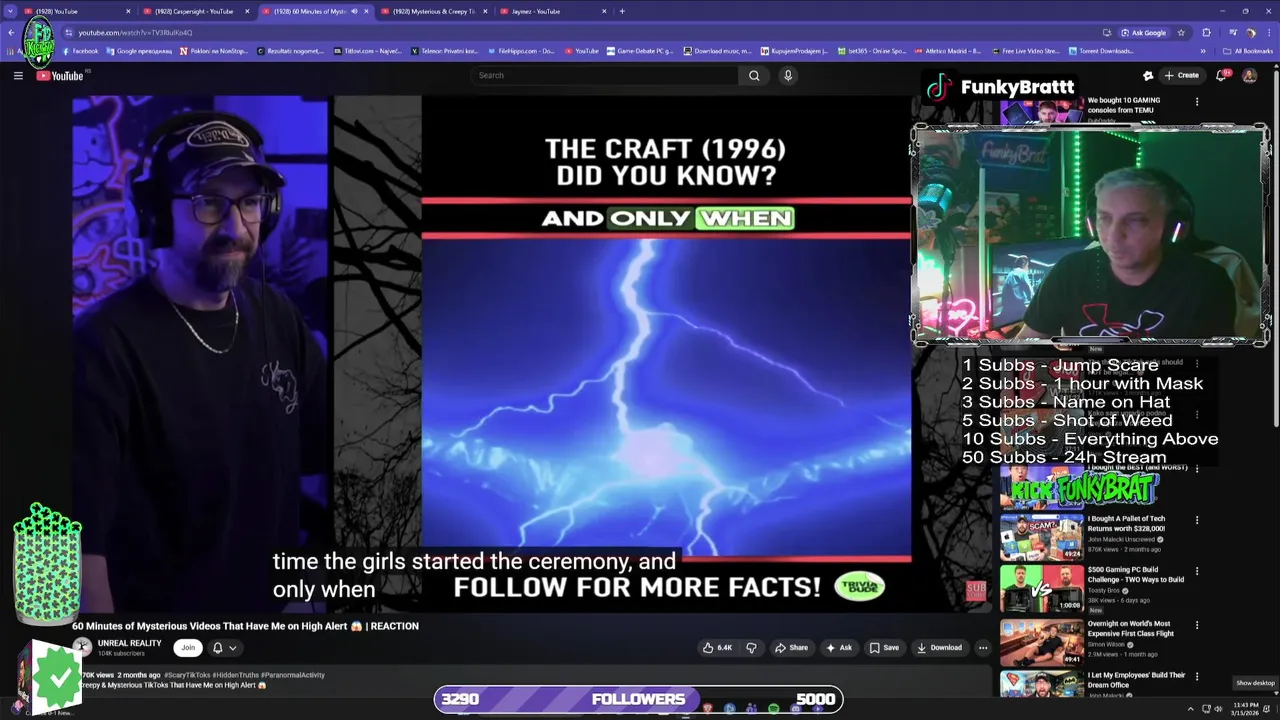Open a new browser tab

622,11
